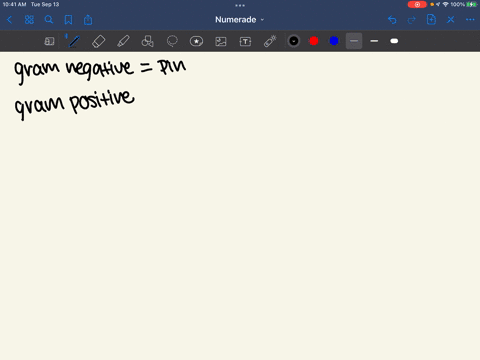
Task: Bookmark this page
Action: (68, 20)
